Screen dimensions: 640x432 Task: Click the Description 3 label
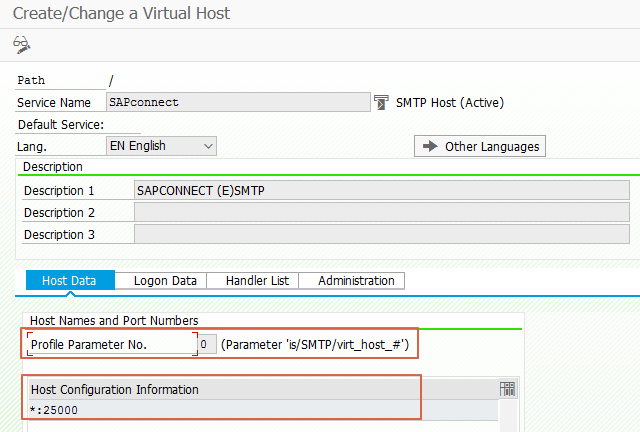(x=59, y=235)
